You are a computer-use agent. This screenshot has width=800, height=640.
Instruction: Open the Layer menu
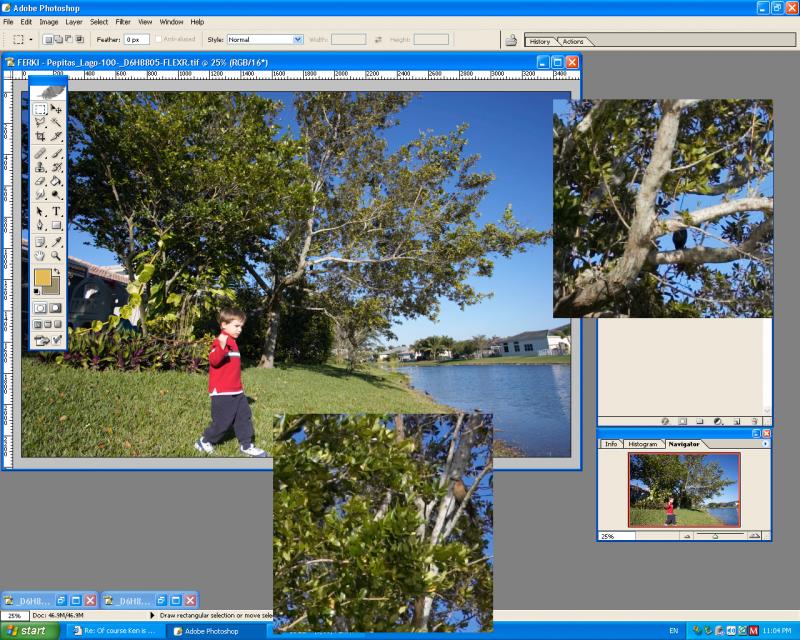pyautogui.click(x=73, y=22)
